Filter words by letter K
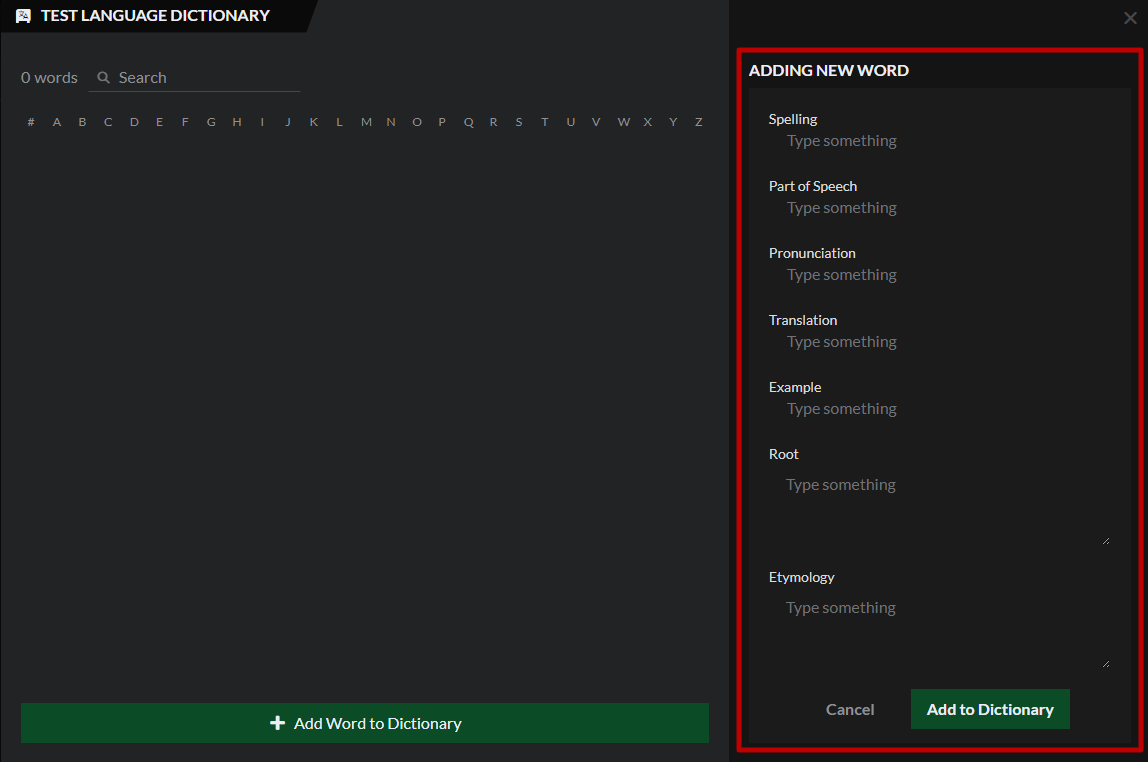 pos(313,122)
